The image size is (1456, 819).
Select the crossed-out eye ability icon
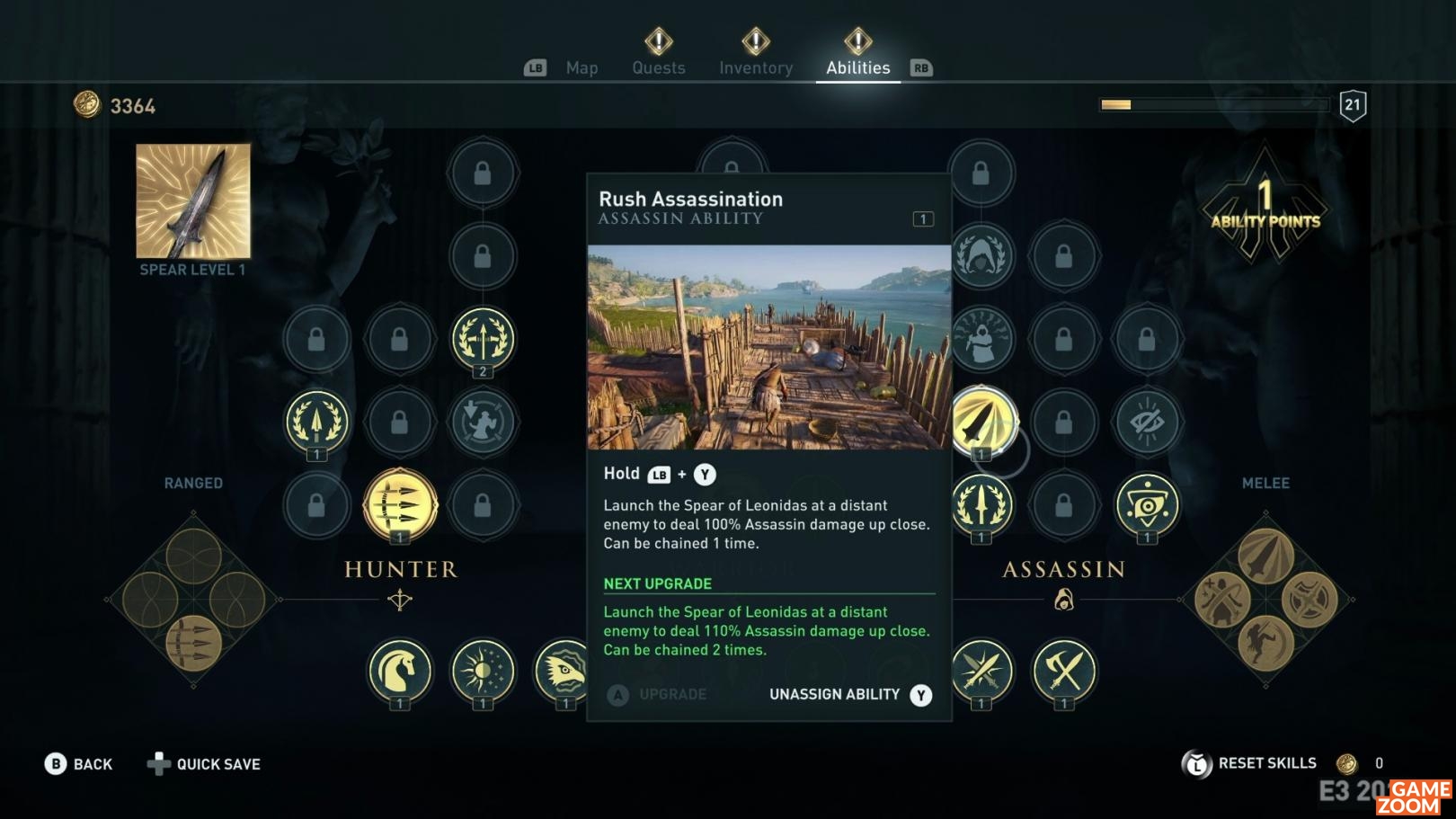pos(1147,422)
